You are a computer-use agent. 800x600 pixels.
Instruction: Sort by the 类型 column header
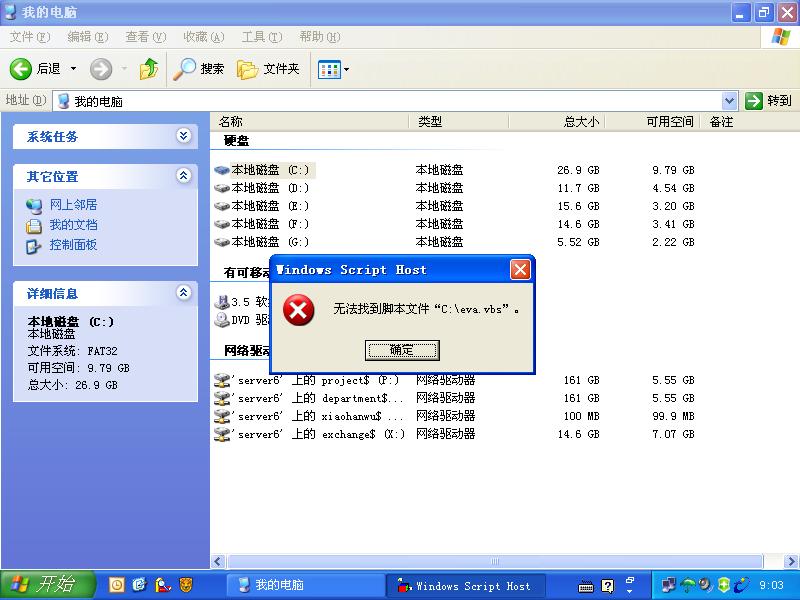459,121
